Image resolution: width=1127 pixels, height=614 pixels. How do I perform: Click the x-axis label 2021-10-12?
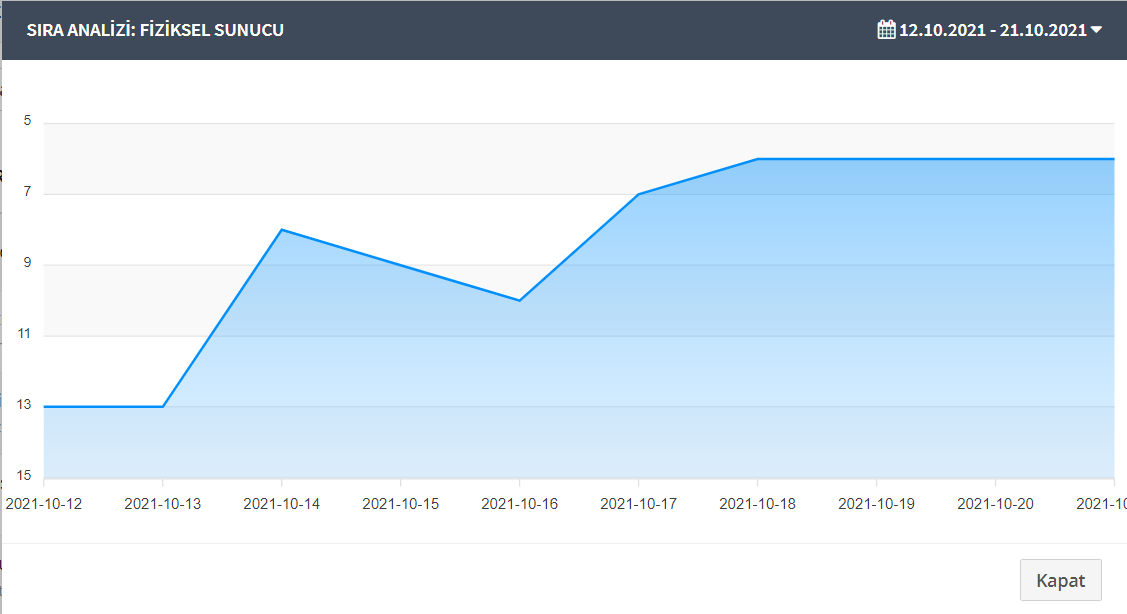[44, 504]
